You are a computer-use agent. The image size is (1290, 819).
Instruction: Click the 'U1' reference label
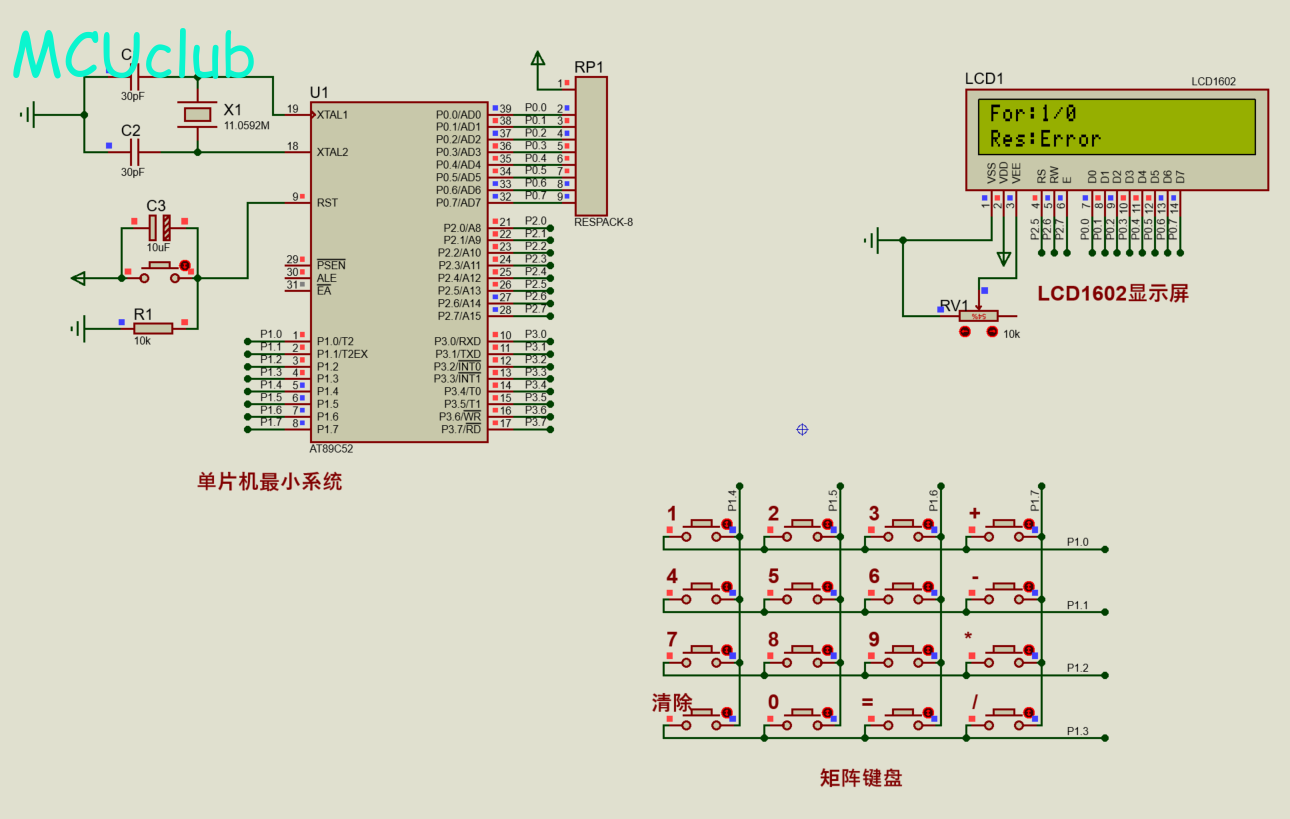click(x=319, y=92)
